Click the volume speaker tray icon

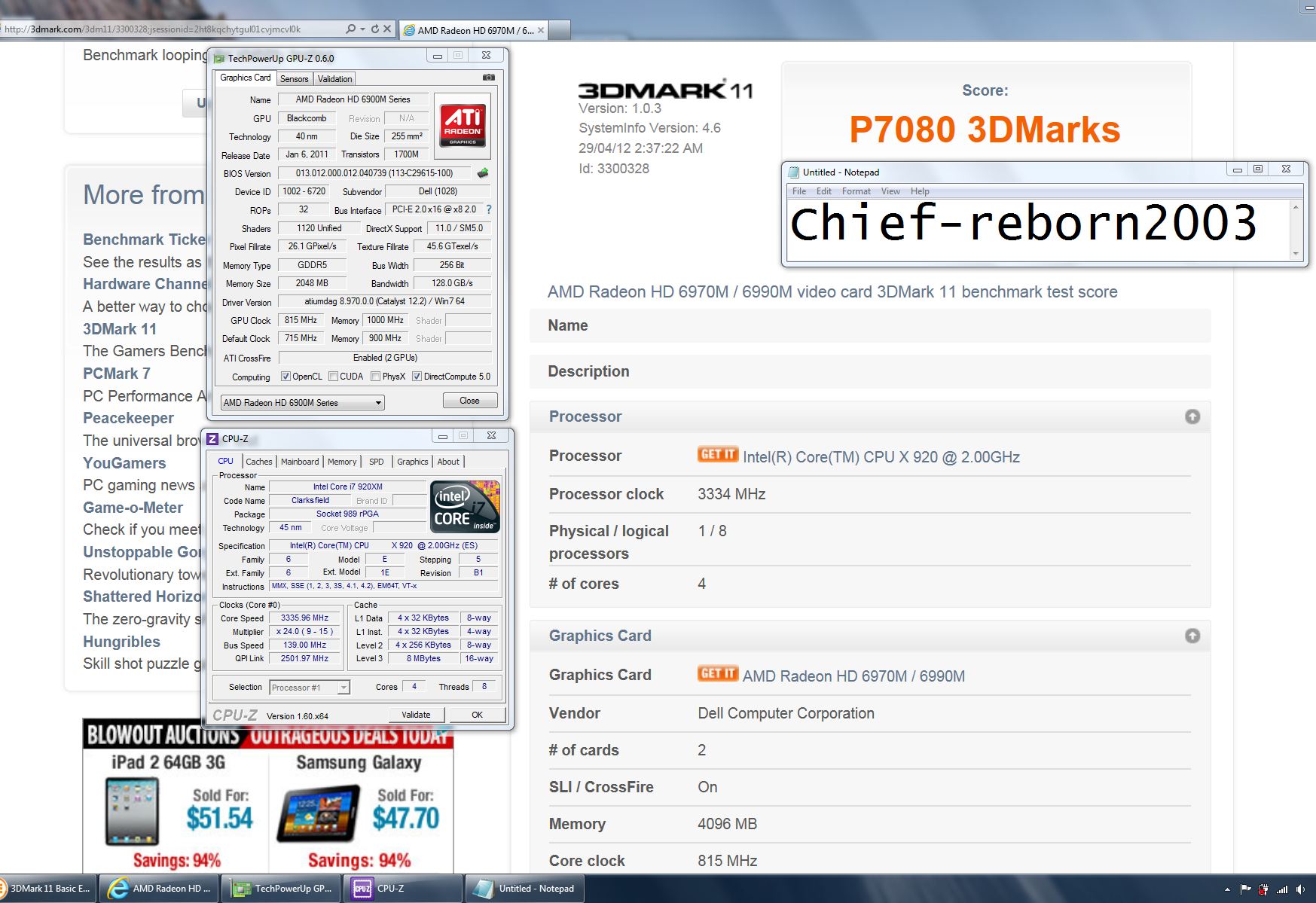(x=1300, y=889)
